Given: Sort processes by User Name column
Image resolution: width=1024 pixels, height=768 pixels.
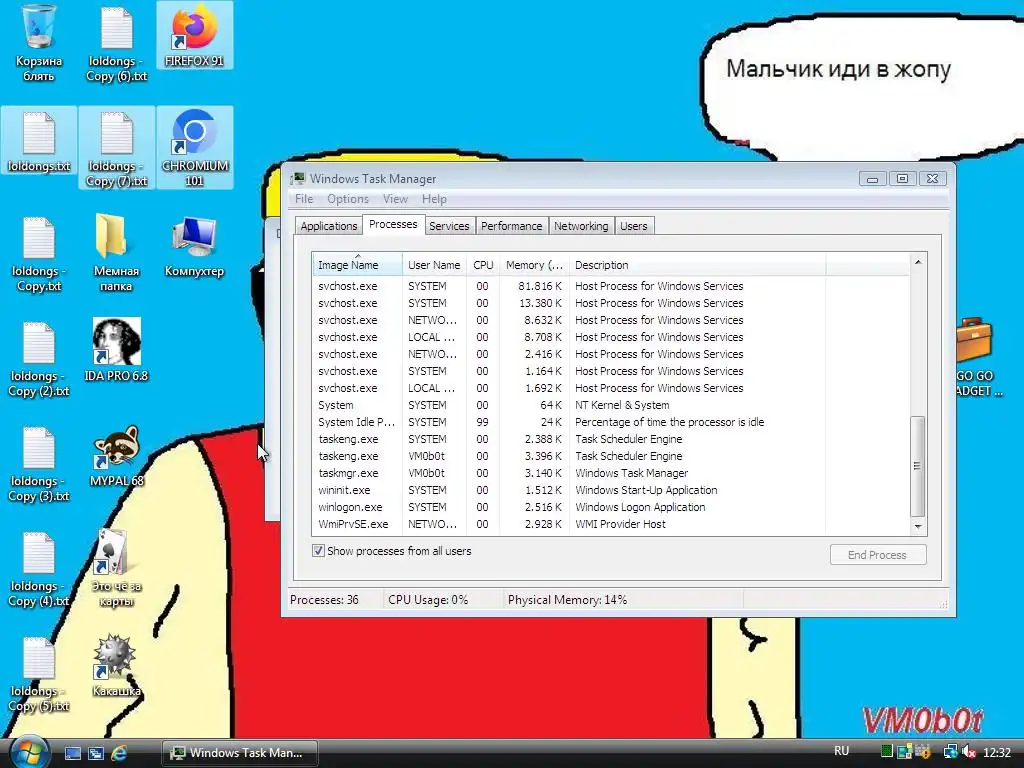Looking at the screenshot, I should pyautogui.click(x=434, y=264).
